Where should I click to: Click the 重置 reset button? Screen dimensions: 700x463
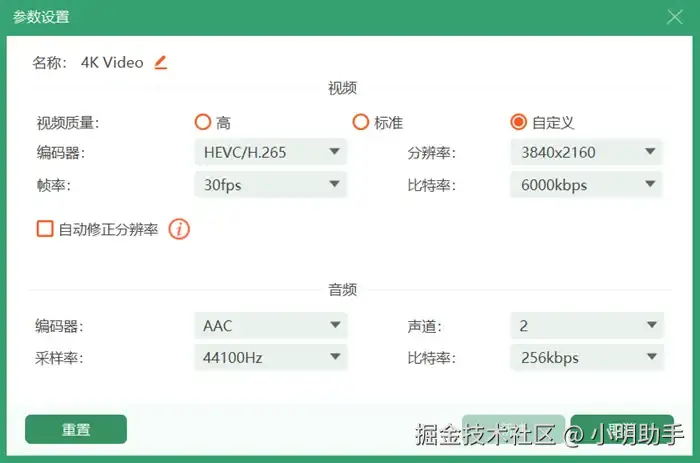coord(76,429)
